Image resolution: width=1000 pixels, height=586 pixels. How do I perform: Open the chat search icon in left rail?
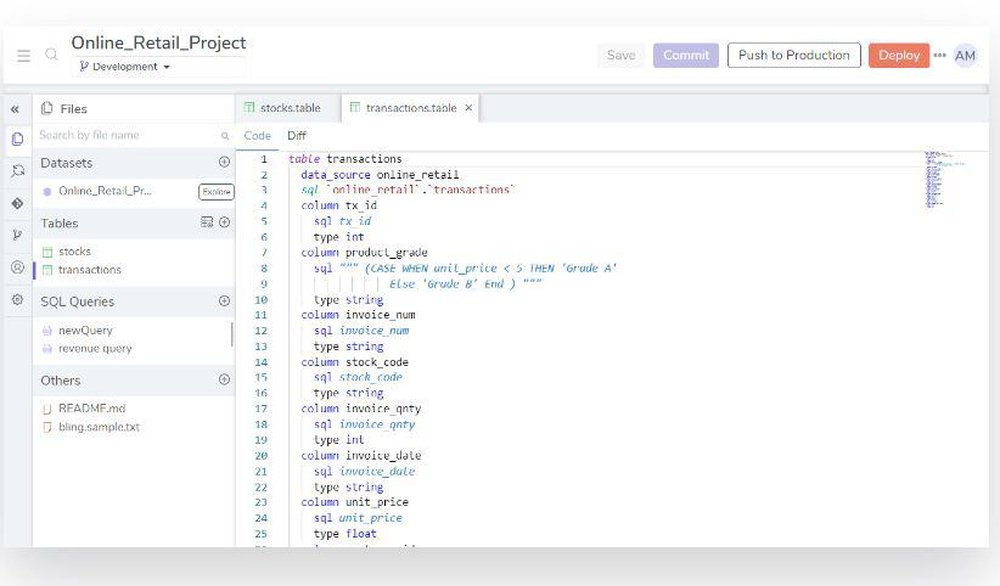17,171
